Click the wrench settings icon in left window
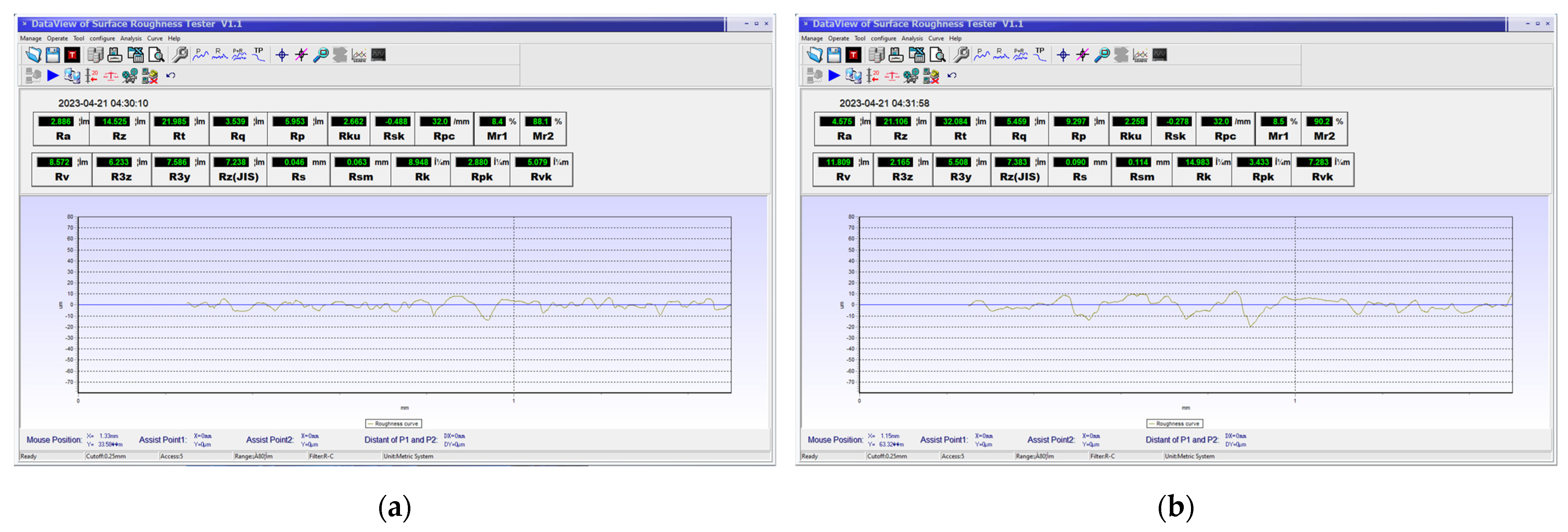Viewport: 1568px width, 532px height. click(180, 55)
